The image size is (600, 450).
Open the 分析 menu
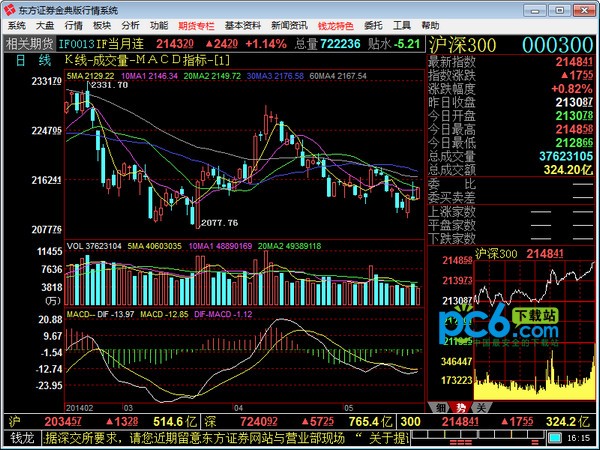click(x=130, y=26)
